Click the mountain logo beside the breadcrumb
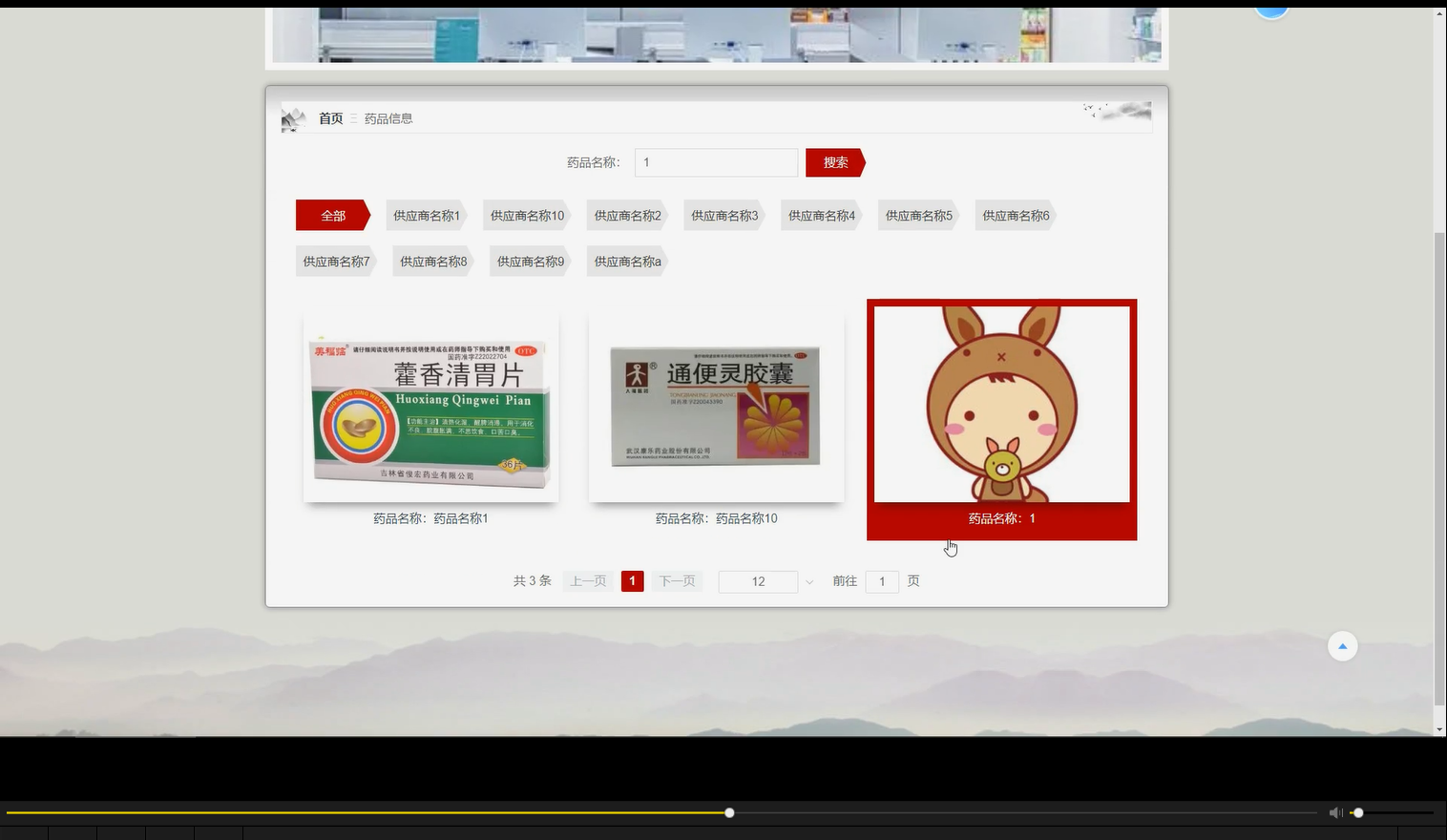This screenshot has width=1447, height=840. [294, 117]
